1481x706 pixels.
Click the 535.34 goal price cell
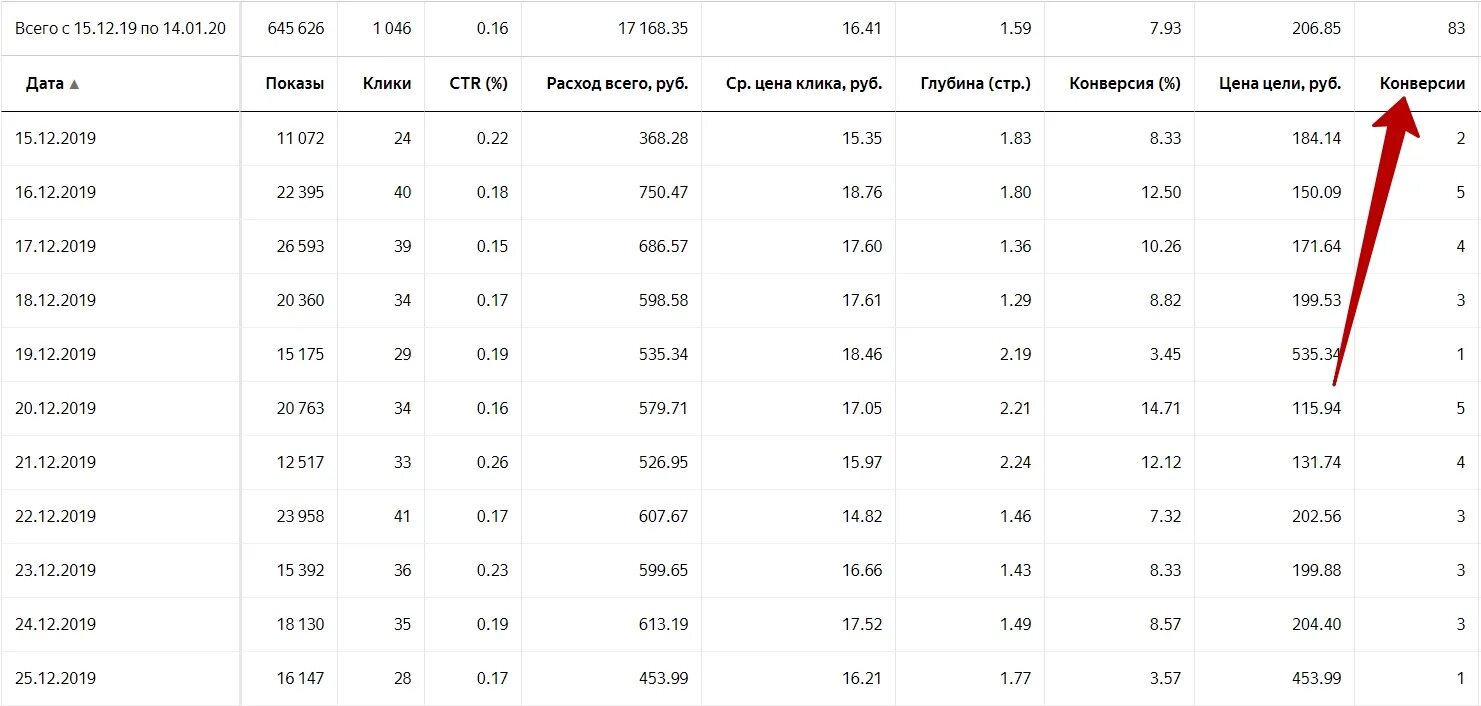pos(1315,354)
